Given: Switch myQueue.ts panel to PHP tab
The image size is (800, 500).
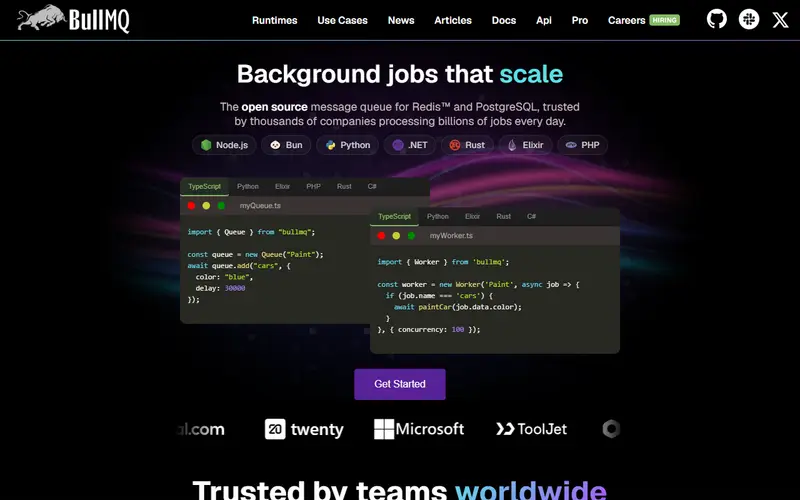Looking at the screenshot, I should (313, 187).
